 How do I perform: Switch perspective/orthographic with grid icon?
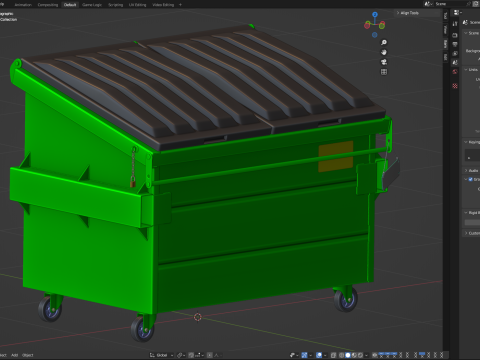click(384, 72)
